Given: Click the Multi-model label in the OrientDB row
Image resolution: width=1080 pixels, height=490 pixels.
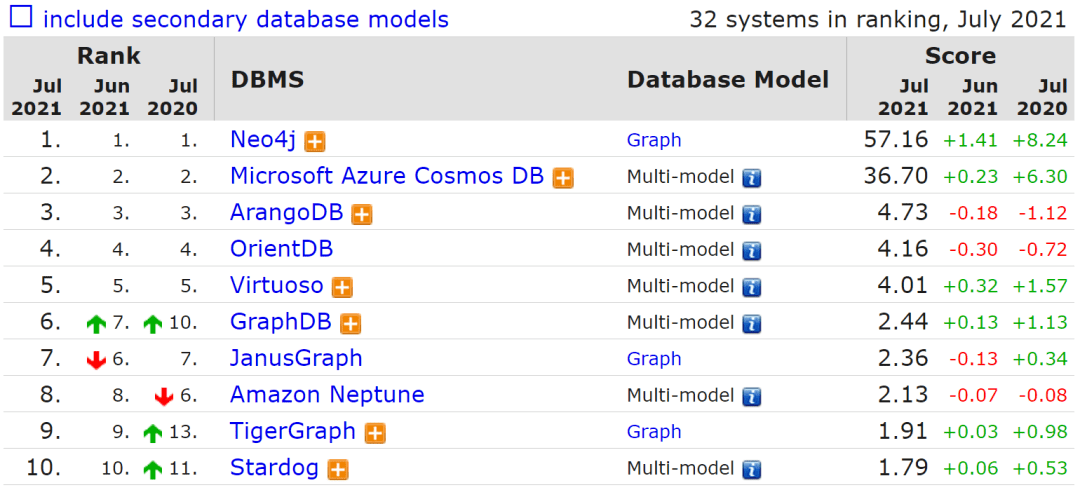Looking at the screenshot, I should tap(680, 250).
